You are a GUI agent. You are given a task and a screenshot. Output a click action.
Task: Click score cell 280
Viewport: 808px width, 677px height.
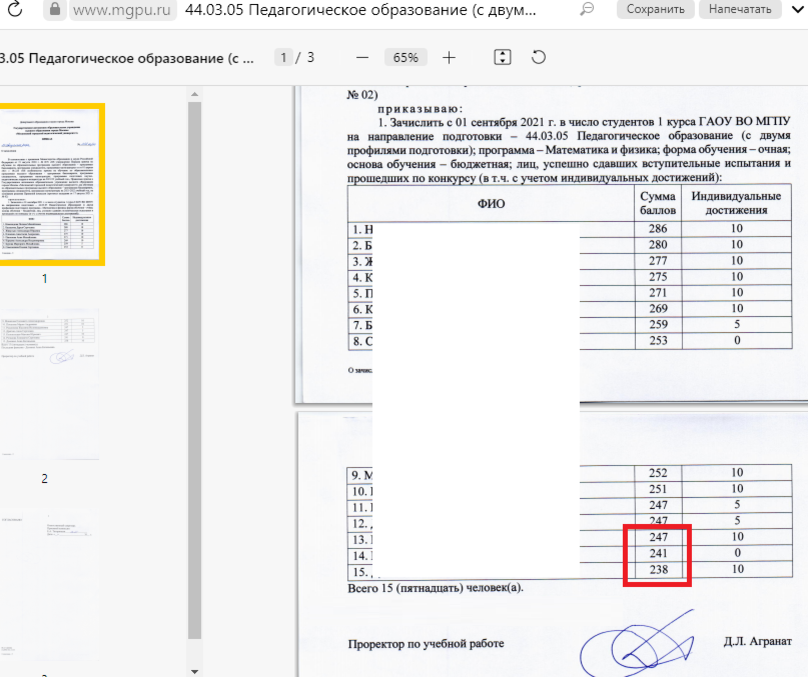pyautogui.click(x=658, y=244)
